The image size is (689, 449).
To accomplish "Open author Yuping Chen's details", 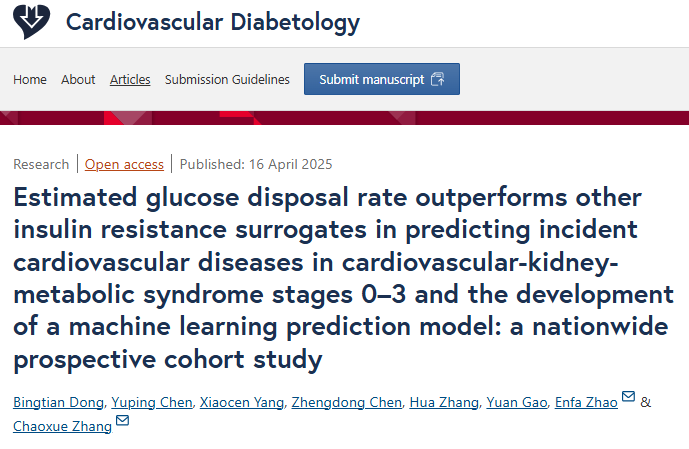I will (152, 402).
